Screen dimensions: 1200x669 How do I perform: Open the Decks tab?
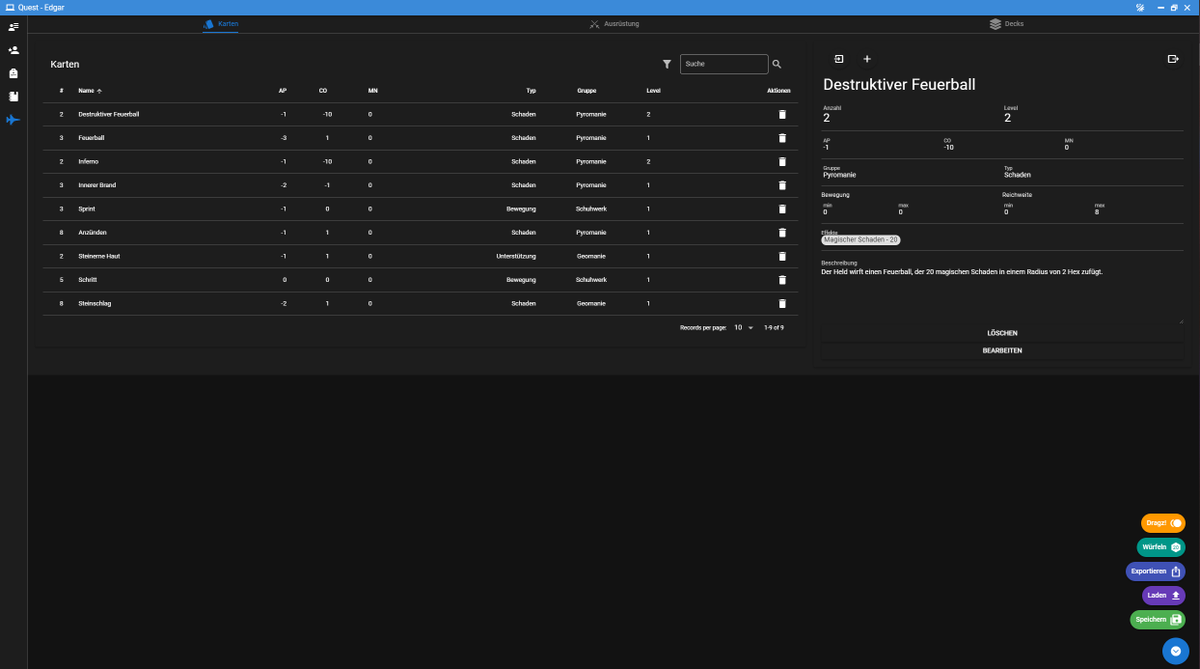tap(1007, 24)
